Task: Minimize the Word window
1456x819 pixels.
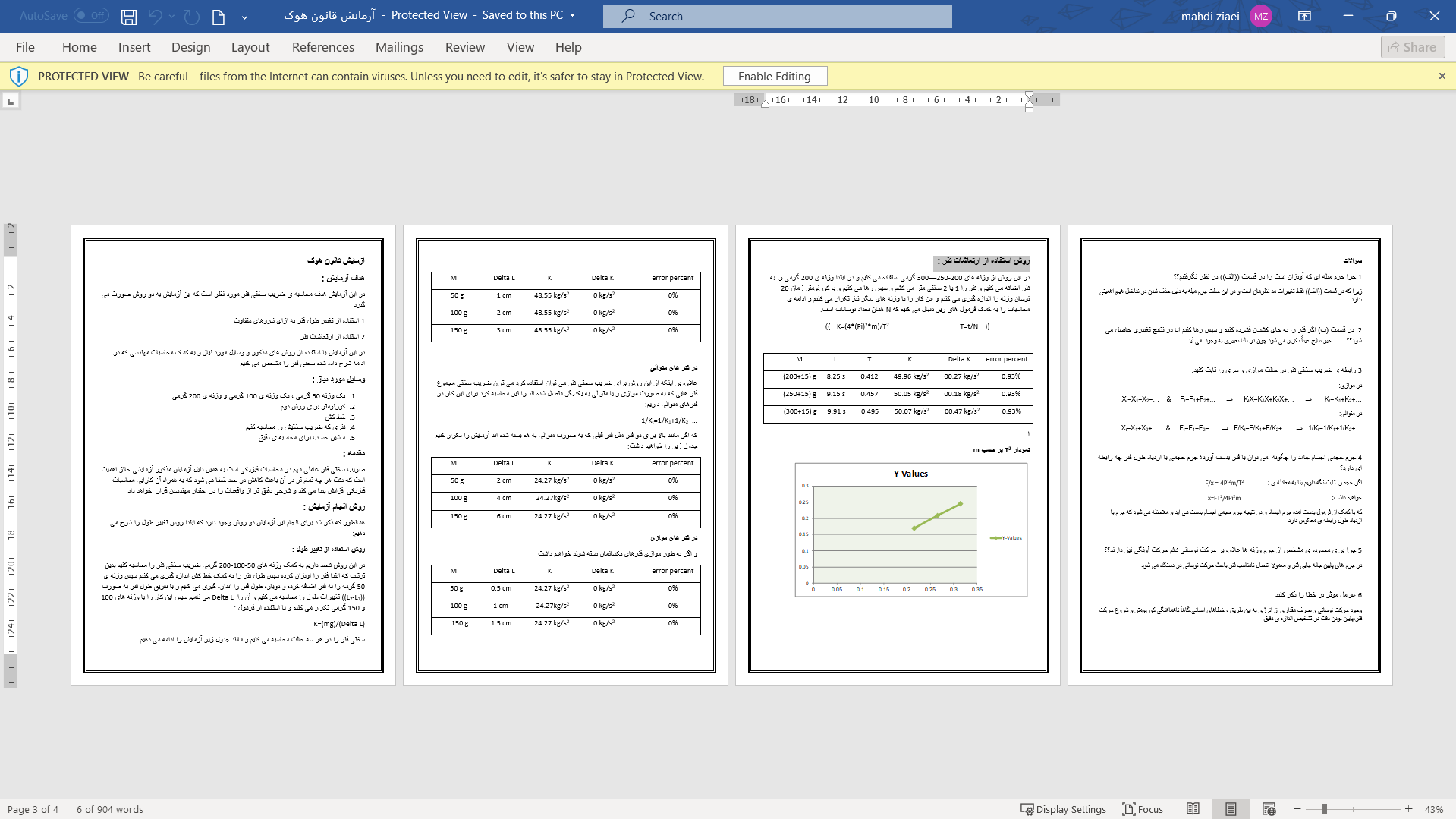Action: point(1348,16)
